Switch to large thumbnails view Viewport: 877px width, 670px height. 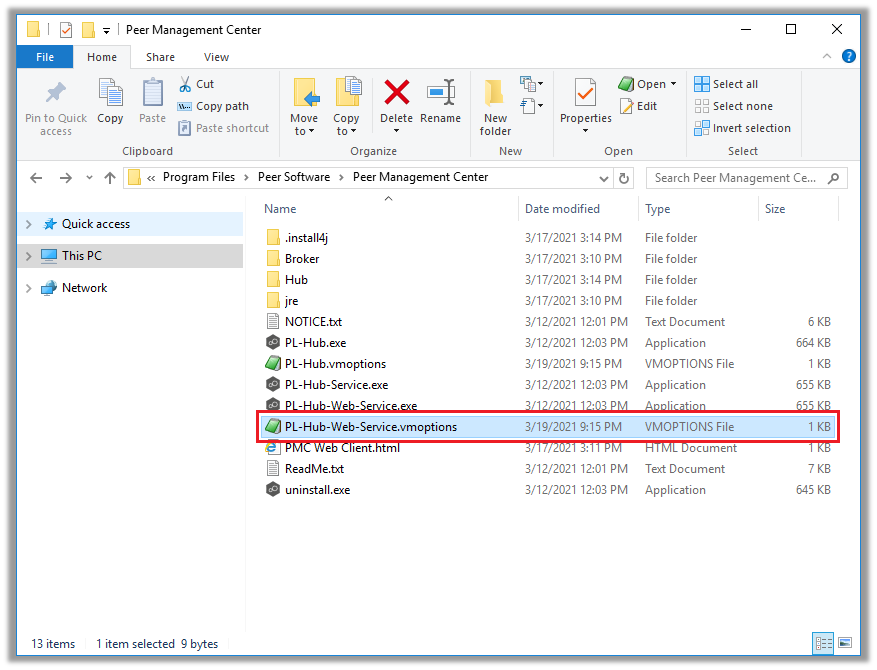pyautogui.click(x=847, y=644)
